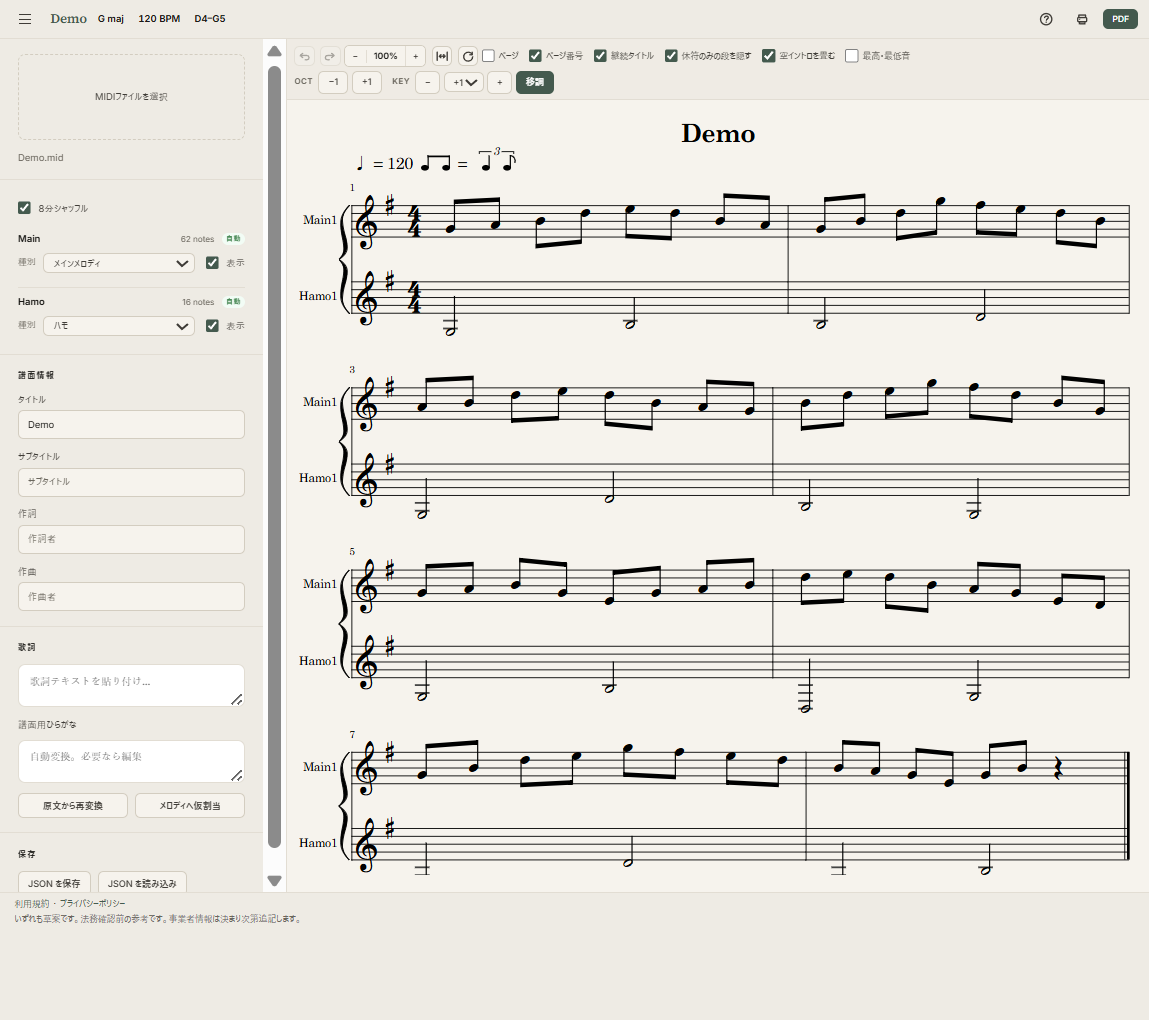This screenshot has height=1020, width=1149.
Task: Click the 120 BPM label
Action: tap(159, 19)
